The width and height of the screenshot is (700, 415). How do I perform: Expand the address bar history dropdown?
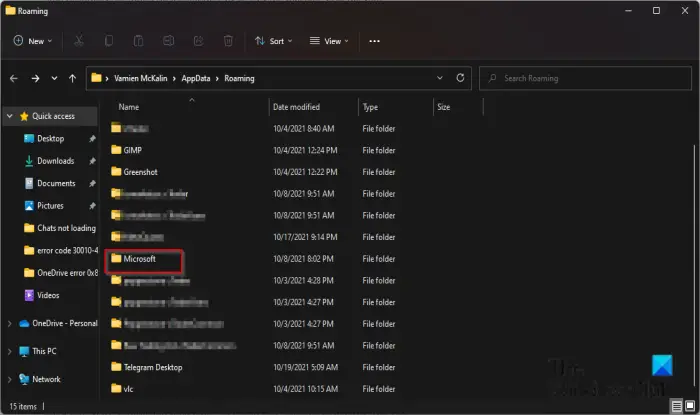[x=440, y=78]
